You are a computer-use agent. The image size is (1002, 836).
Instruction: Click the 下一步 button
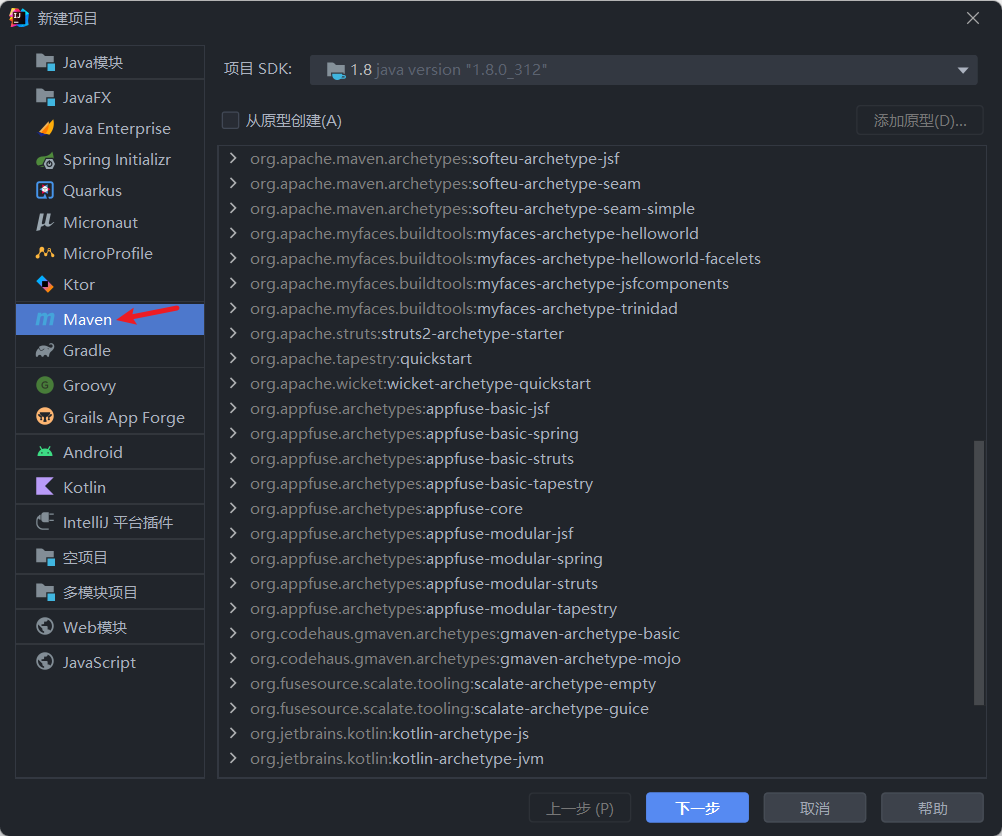697,808
